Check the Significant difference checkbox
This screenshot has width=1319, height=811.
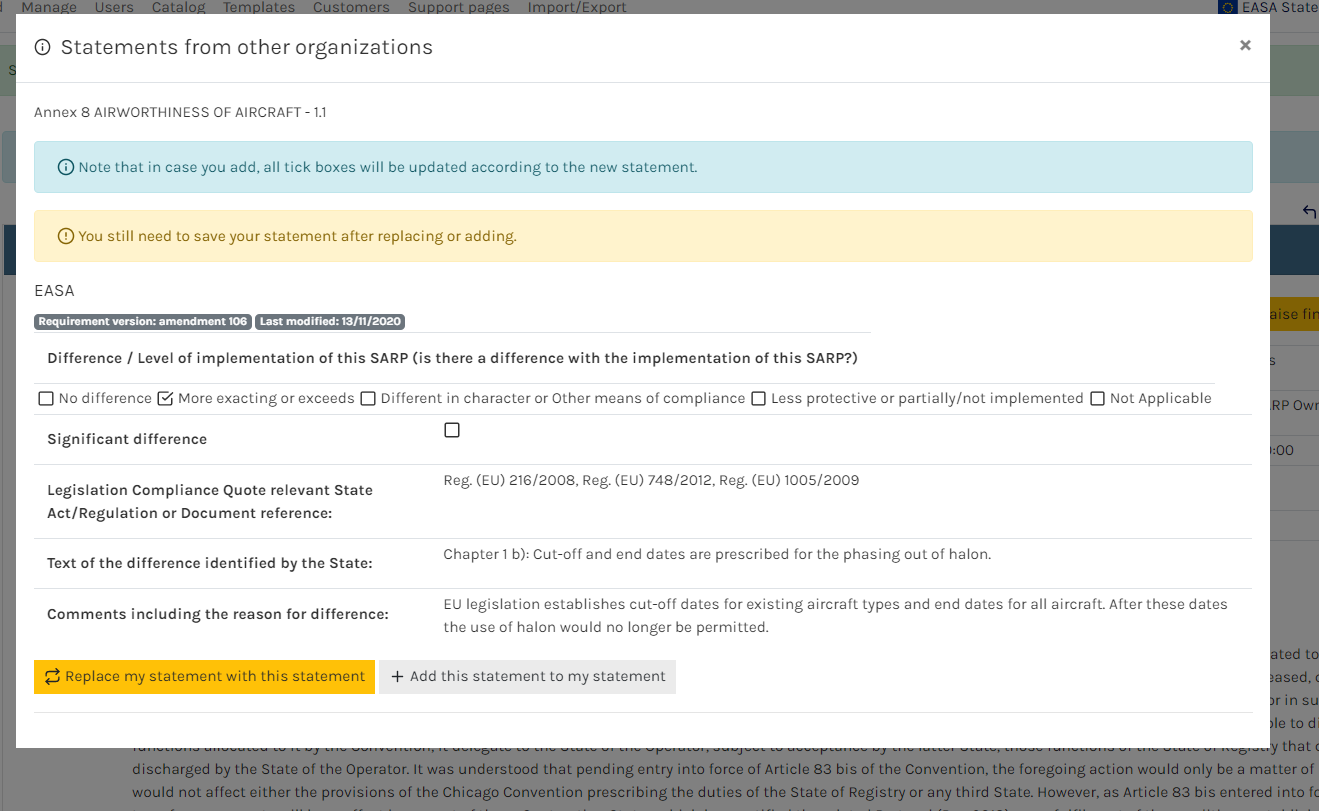[452, 429]
